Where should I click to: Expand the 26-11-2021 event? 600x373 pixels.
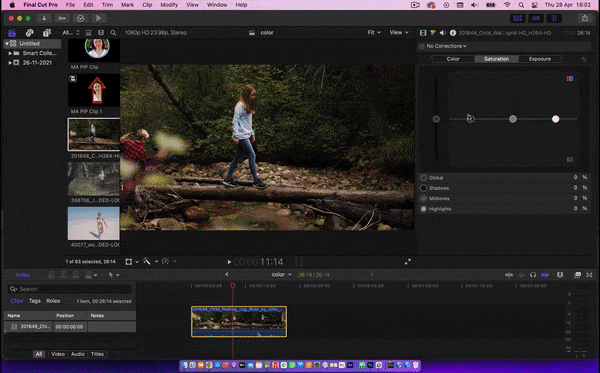(10, 63)
